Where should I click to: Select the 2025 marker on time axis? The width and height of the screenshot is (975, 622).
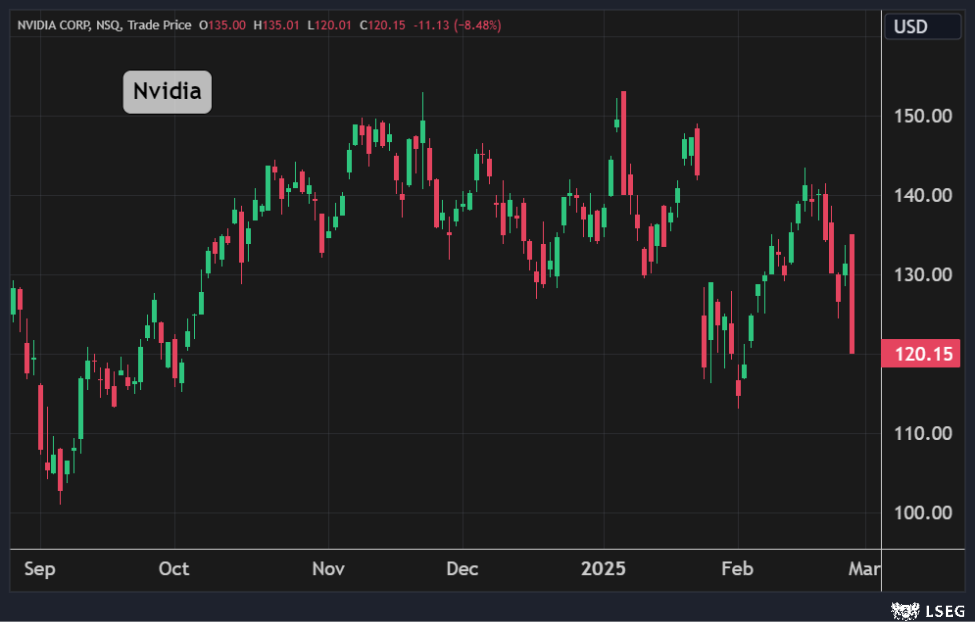coord(603,569)
